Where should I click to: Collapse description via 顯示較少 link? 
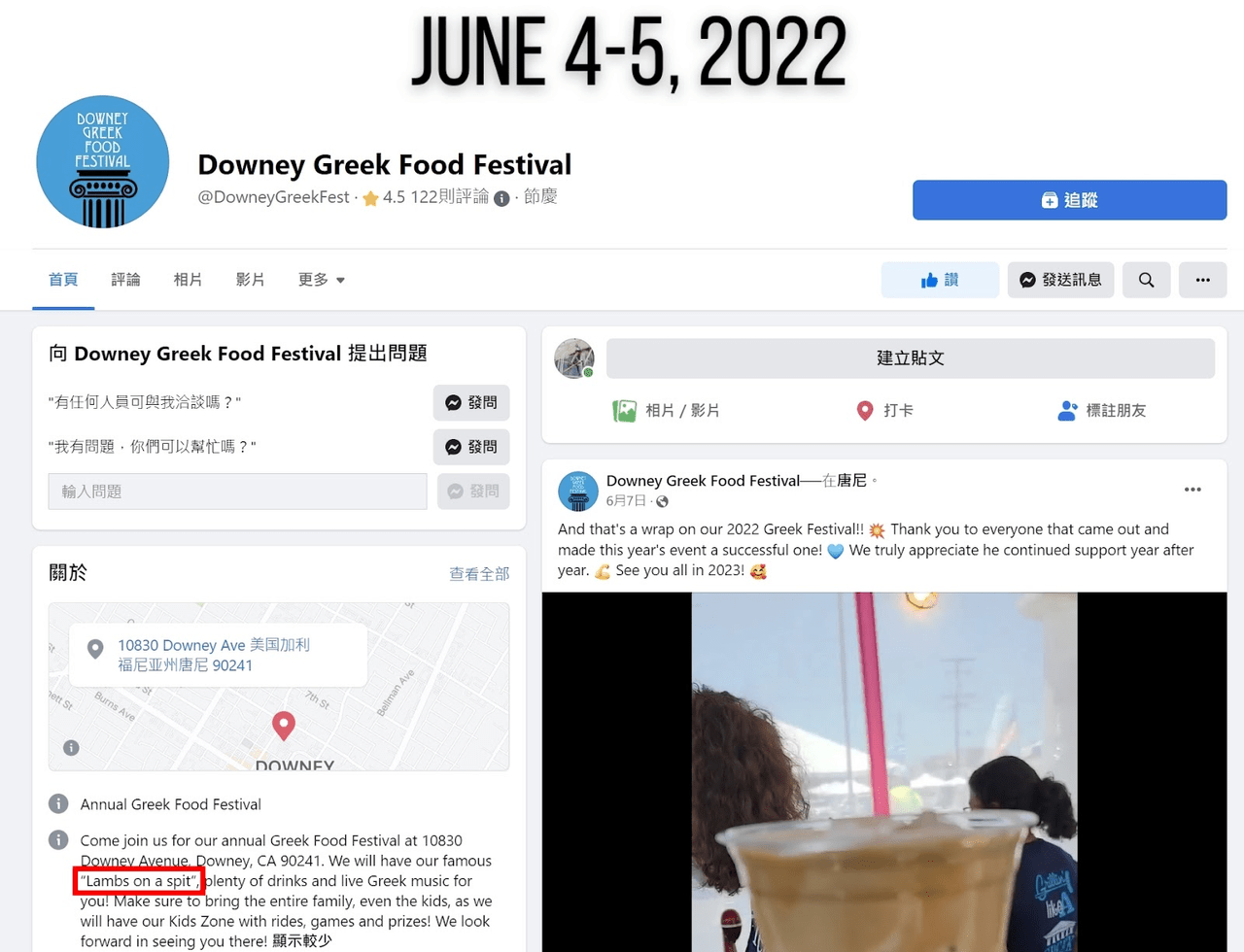click(301, 940)
